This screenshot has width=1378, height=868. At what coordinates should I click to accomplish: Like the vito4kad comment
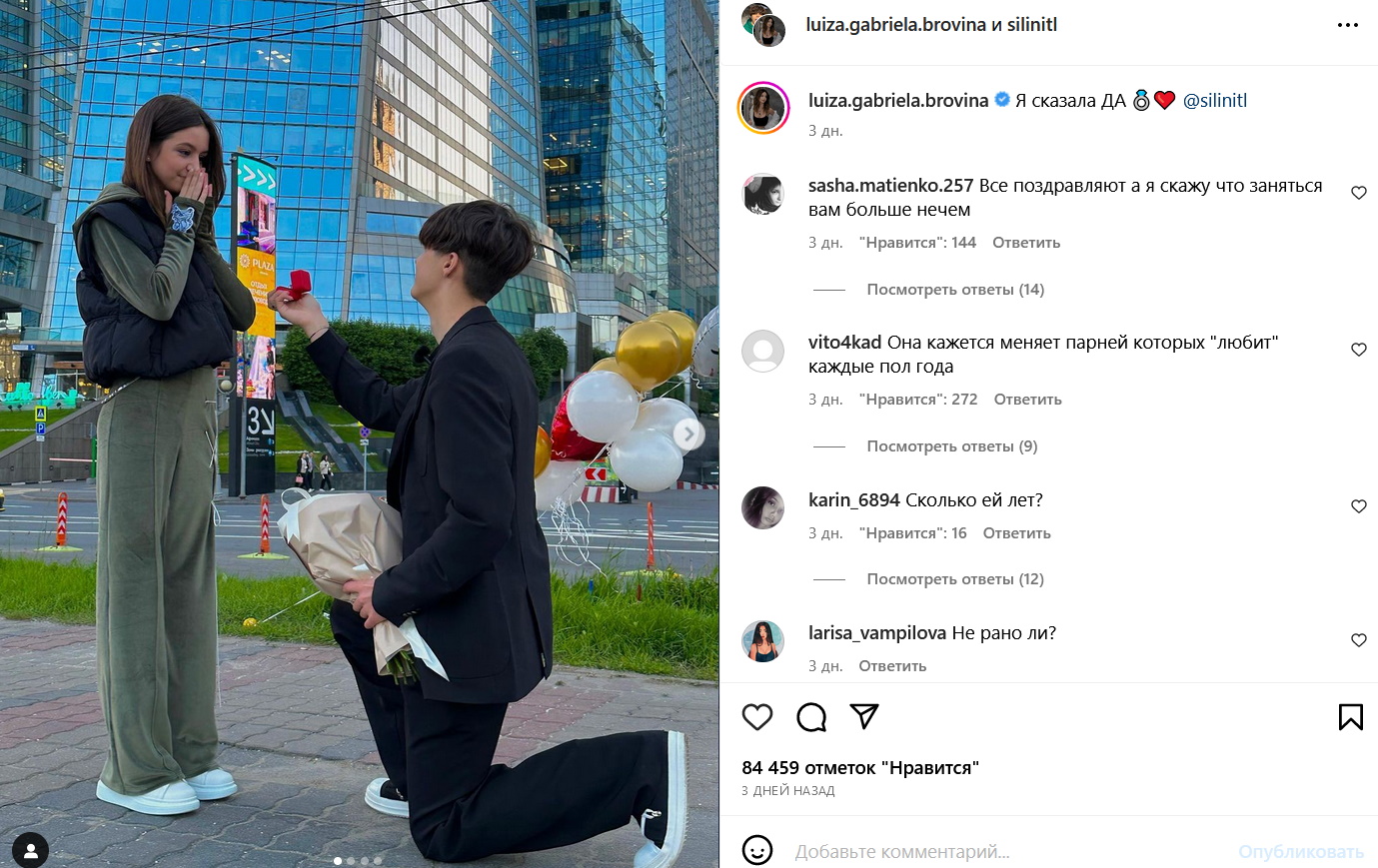tap(1359, 350)
